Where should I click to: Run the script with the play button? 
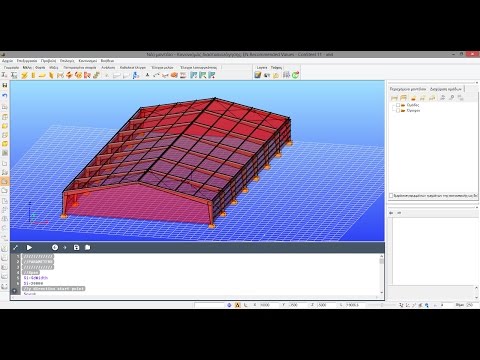(x=29, y=247)
